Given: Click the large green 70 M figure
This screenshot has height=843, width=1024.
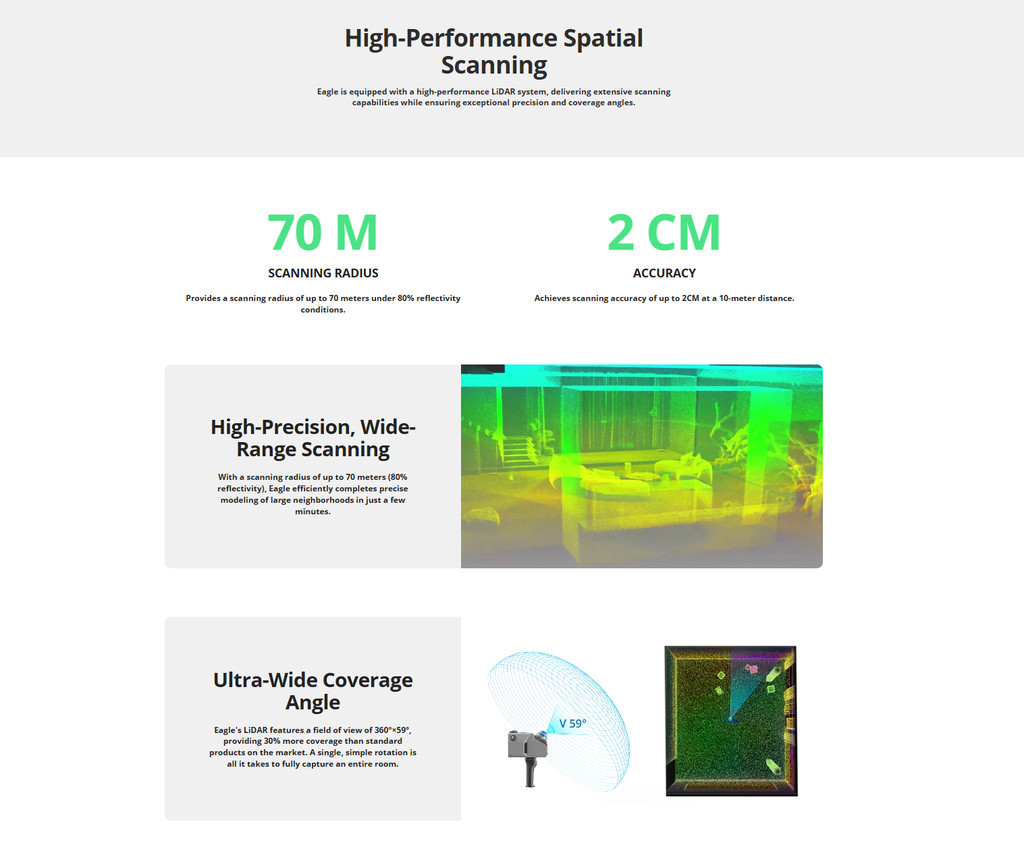Looking at the screenshot, I should pyautogui.click(x=322, y=232).
